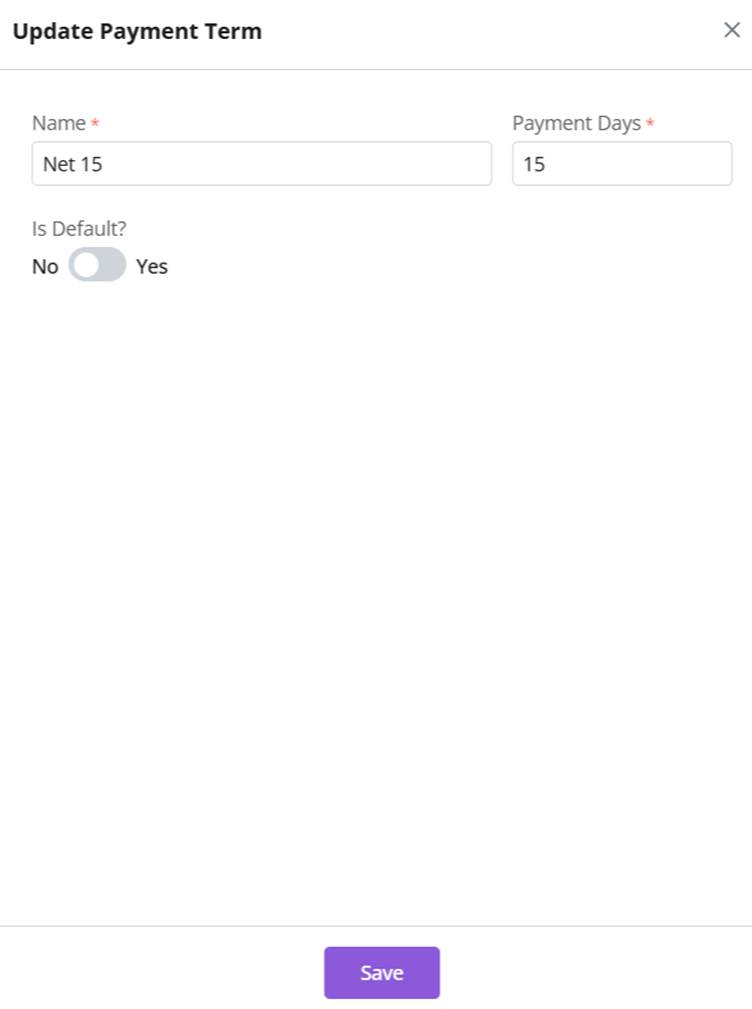This screenshot has width=752, height=1009.
Task: Click the red asterisk next to Name
Action: (x=95, y=125)
